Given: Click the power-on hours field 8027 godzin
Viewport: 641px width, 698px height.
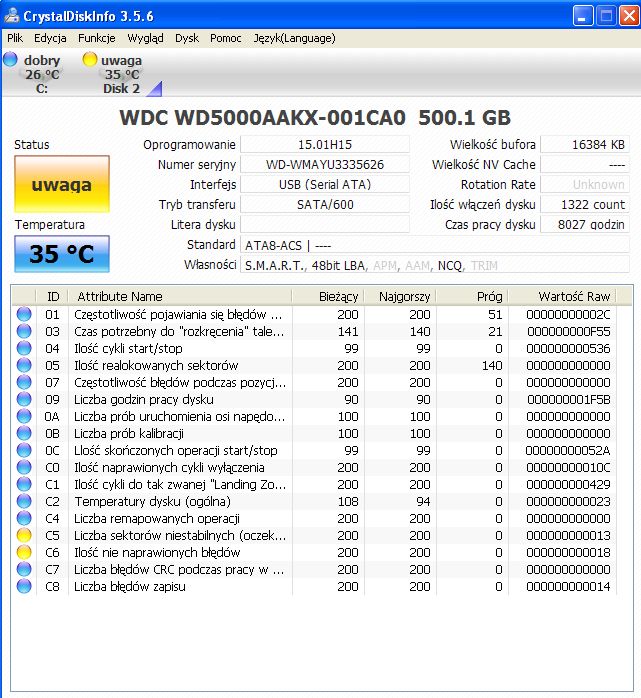Looking at the screenshot, I should (x=585, y=224).
